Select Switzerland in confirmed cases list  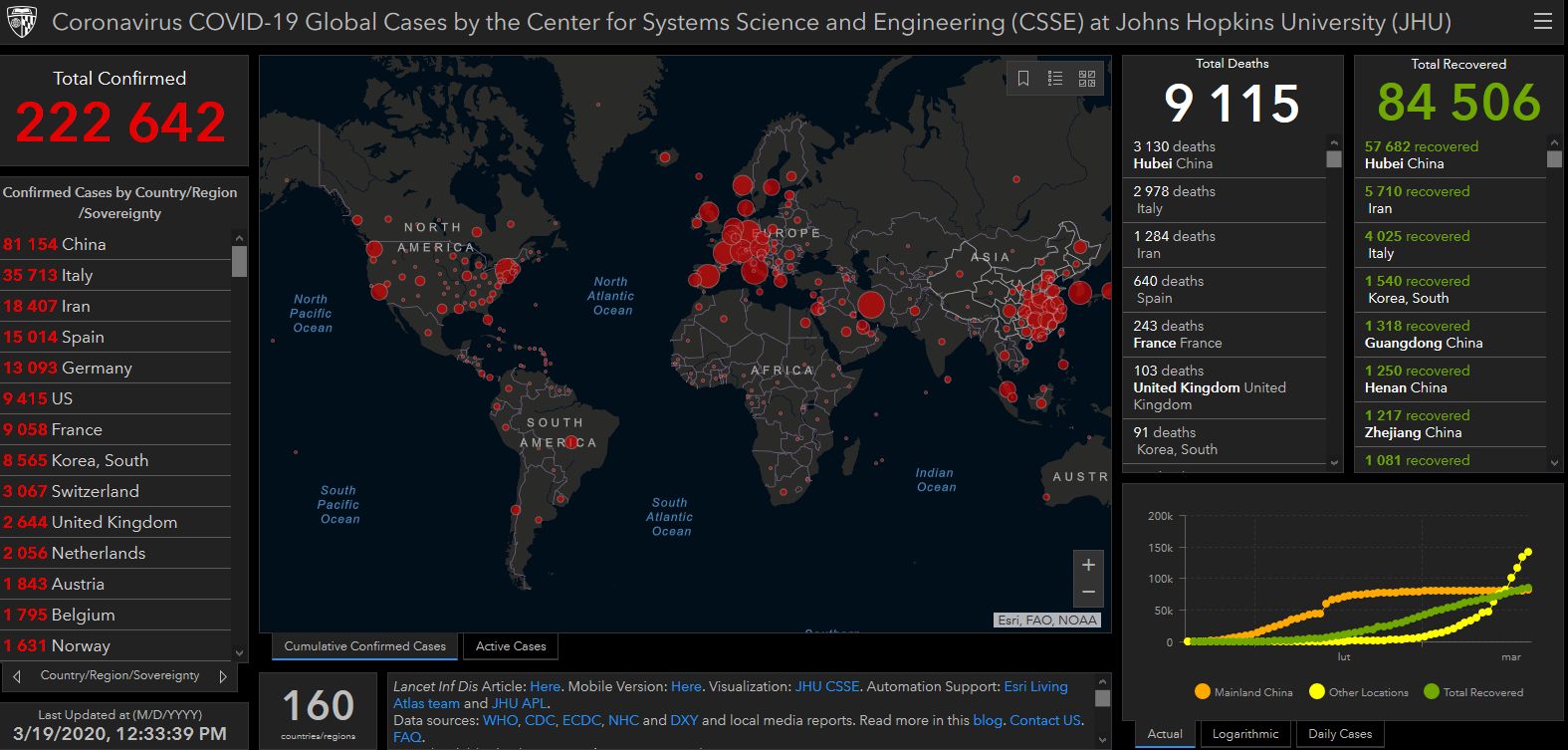tap(115, 491)
